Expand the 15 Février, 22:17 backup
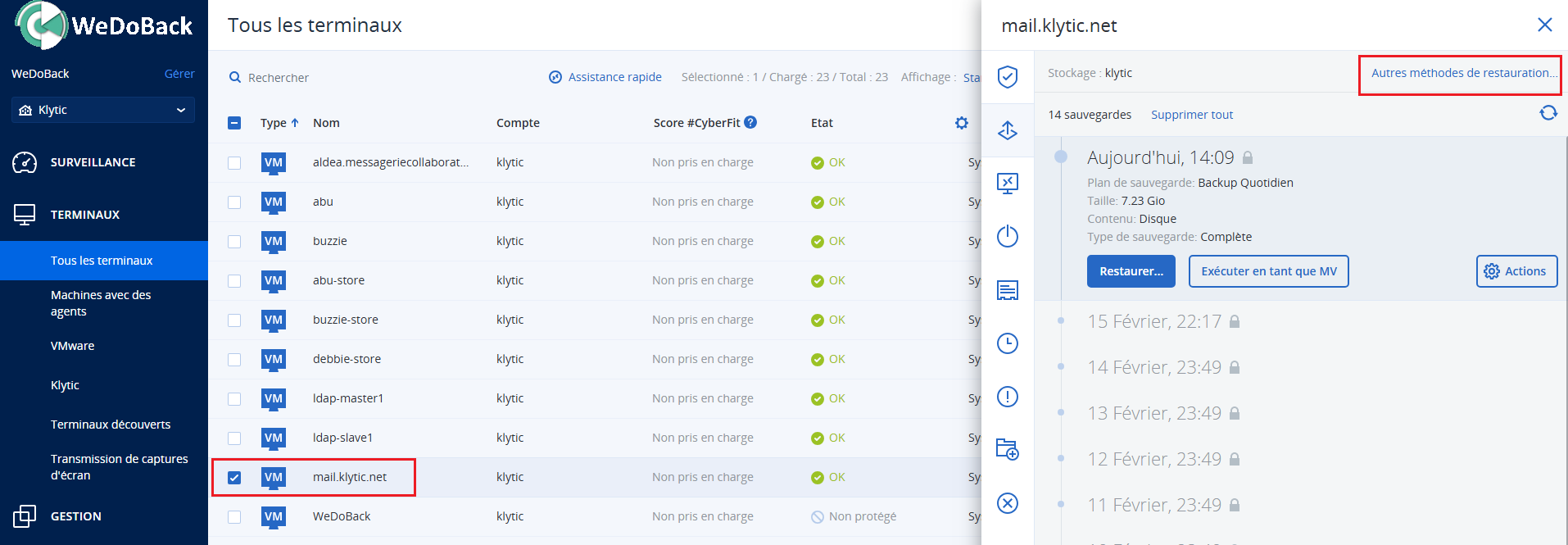This screenshot has width=1568, height=545. [x=1154, y=321]
